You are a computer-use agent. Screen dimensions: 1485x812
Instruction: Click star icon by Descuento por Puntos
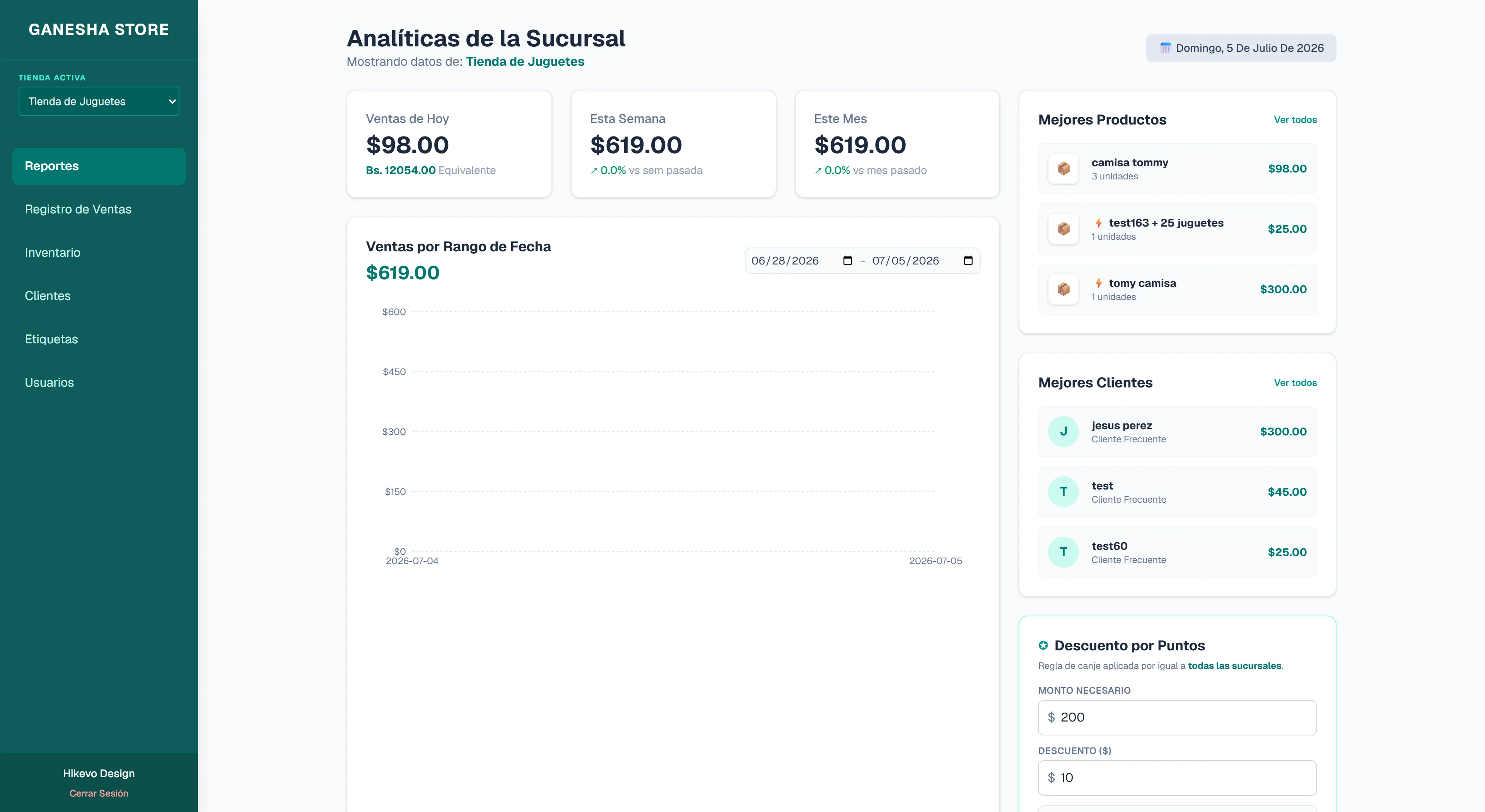point(1043,645)
